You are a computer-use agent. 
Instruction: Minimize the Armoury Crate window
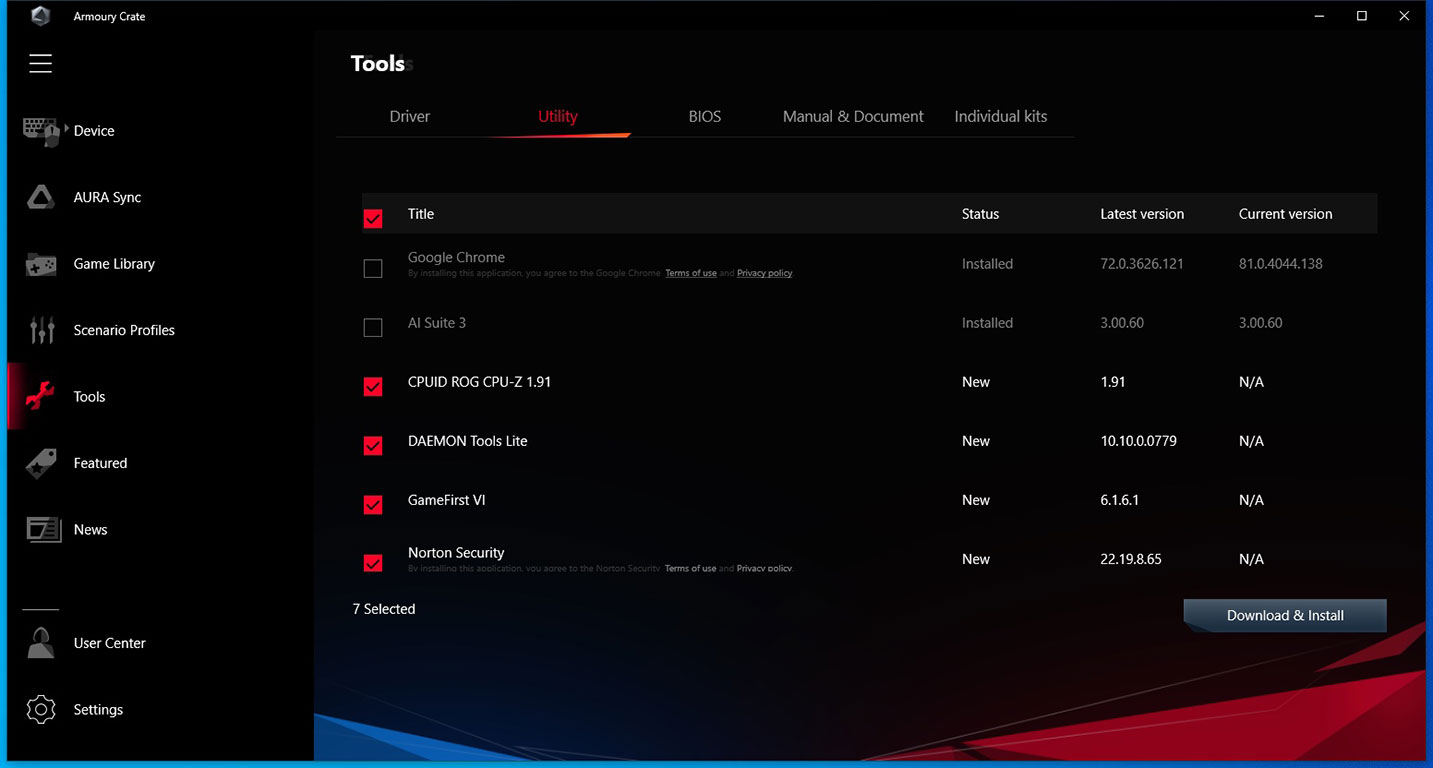pyautogui.click(x=1318, y=16)
